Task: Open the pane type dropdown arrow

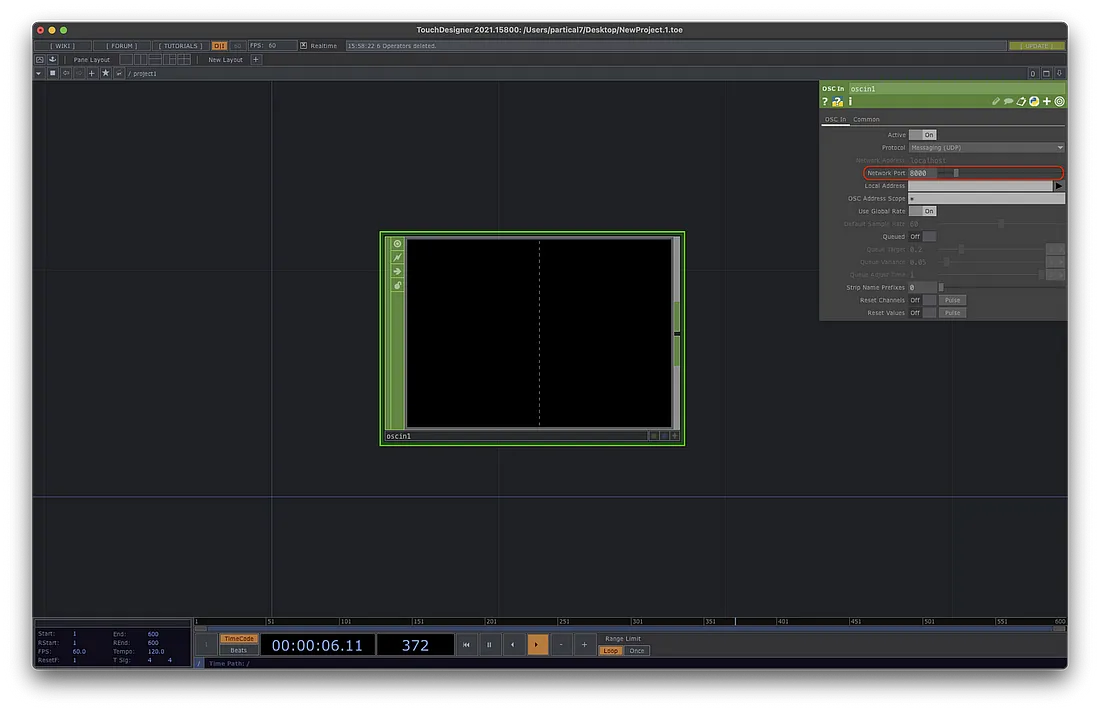Action: pos(39,74)
